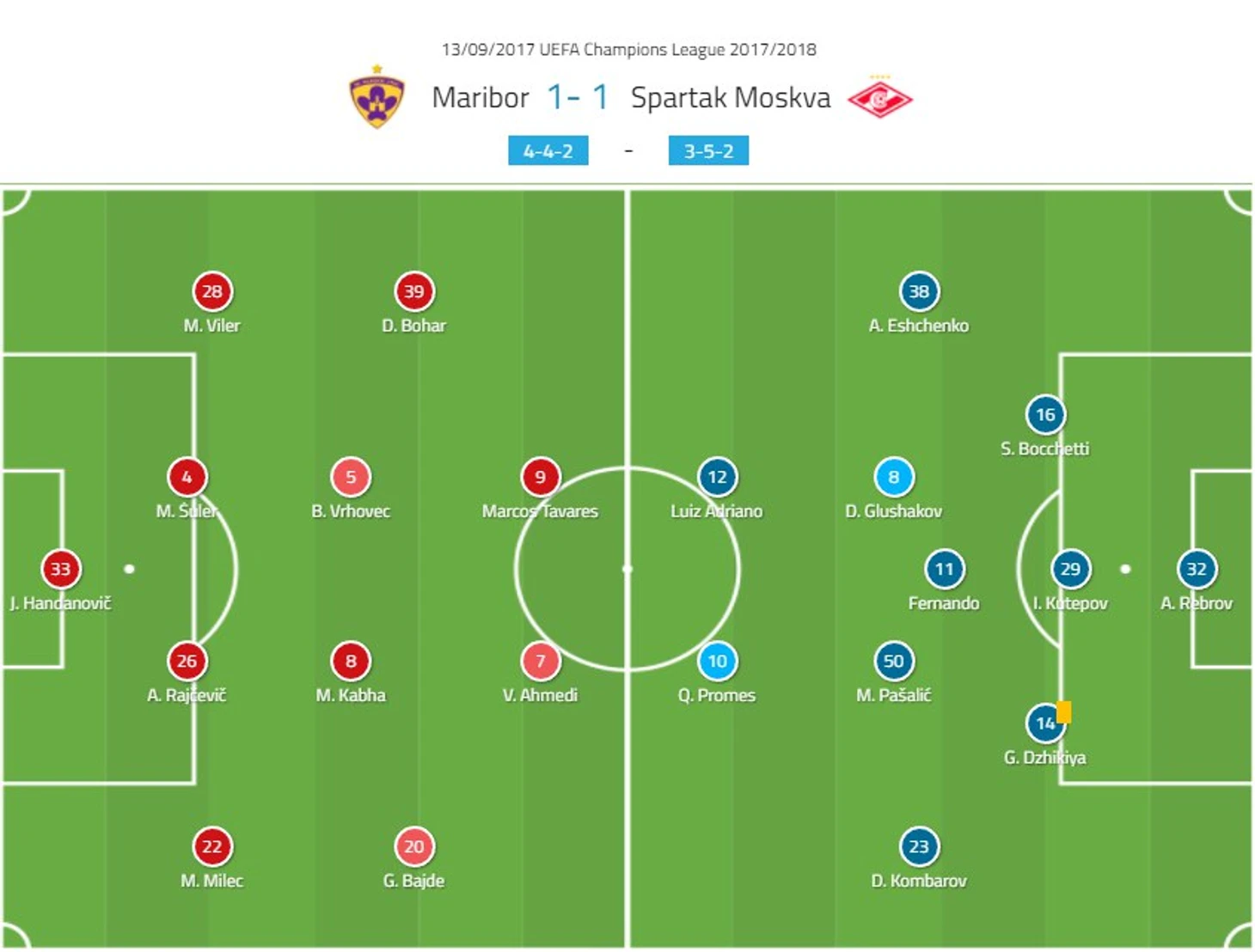Screen dimensions: 1255x952
Task: Click player marker 20 G. Bajde
Action: tap(413, 846)
